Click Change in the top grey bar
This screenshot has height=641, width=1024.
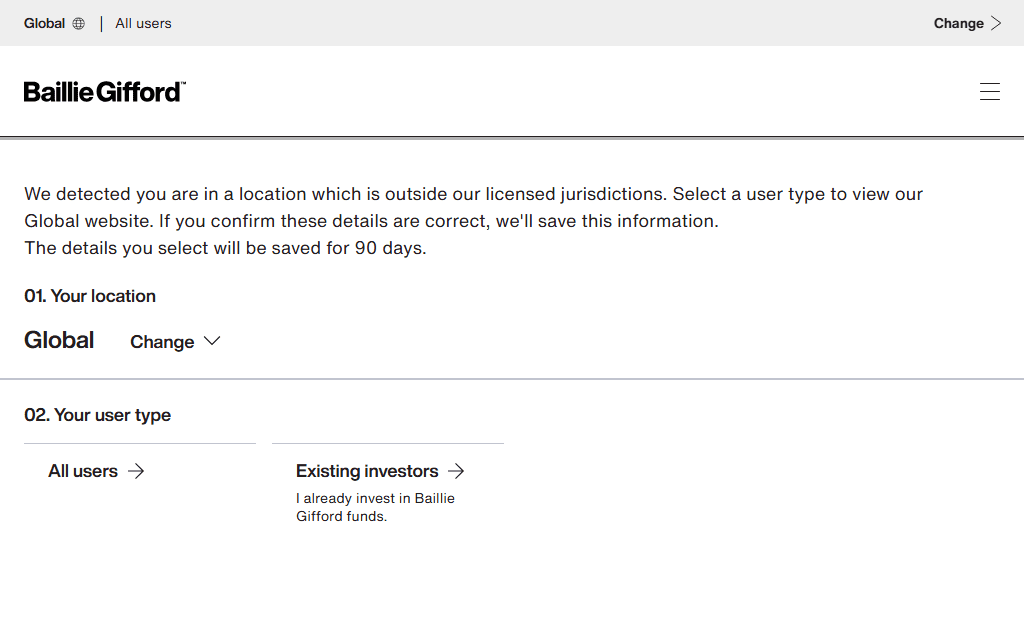tap(967, 23)
